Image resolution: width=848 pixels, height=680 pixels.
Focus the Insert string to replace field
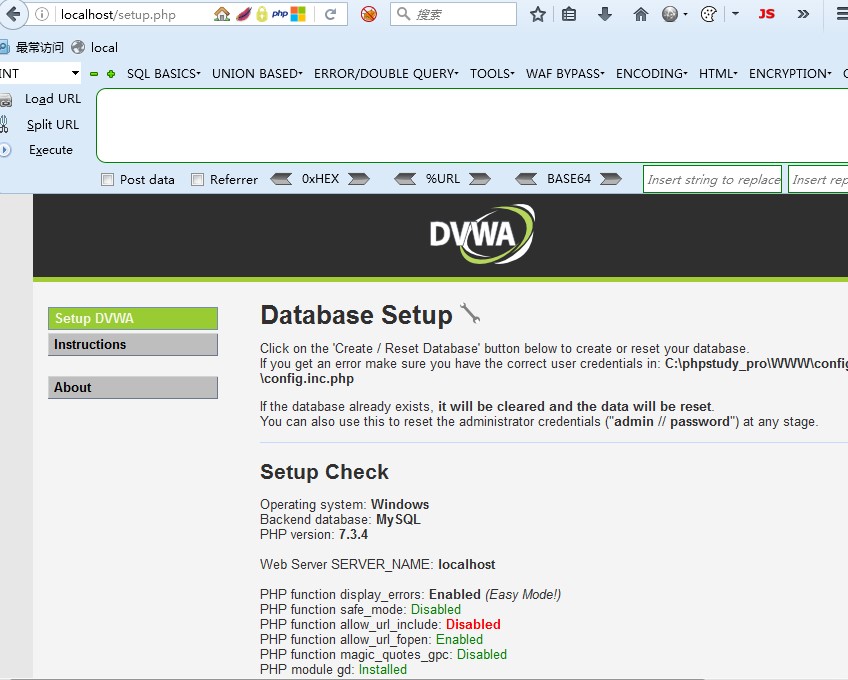pyautogui.click(x=712, y=179)
